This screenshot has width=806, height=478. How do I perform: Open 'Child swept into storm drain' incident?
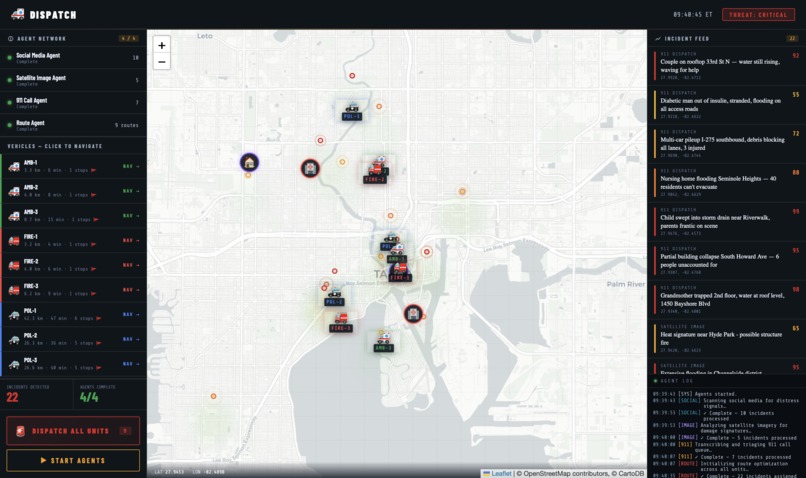tap(726, 222)
